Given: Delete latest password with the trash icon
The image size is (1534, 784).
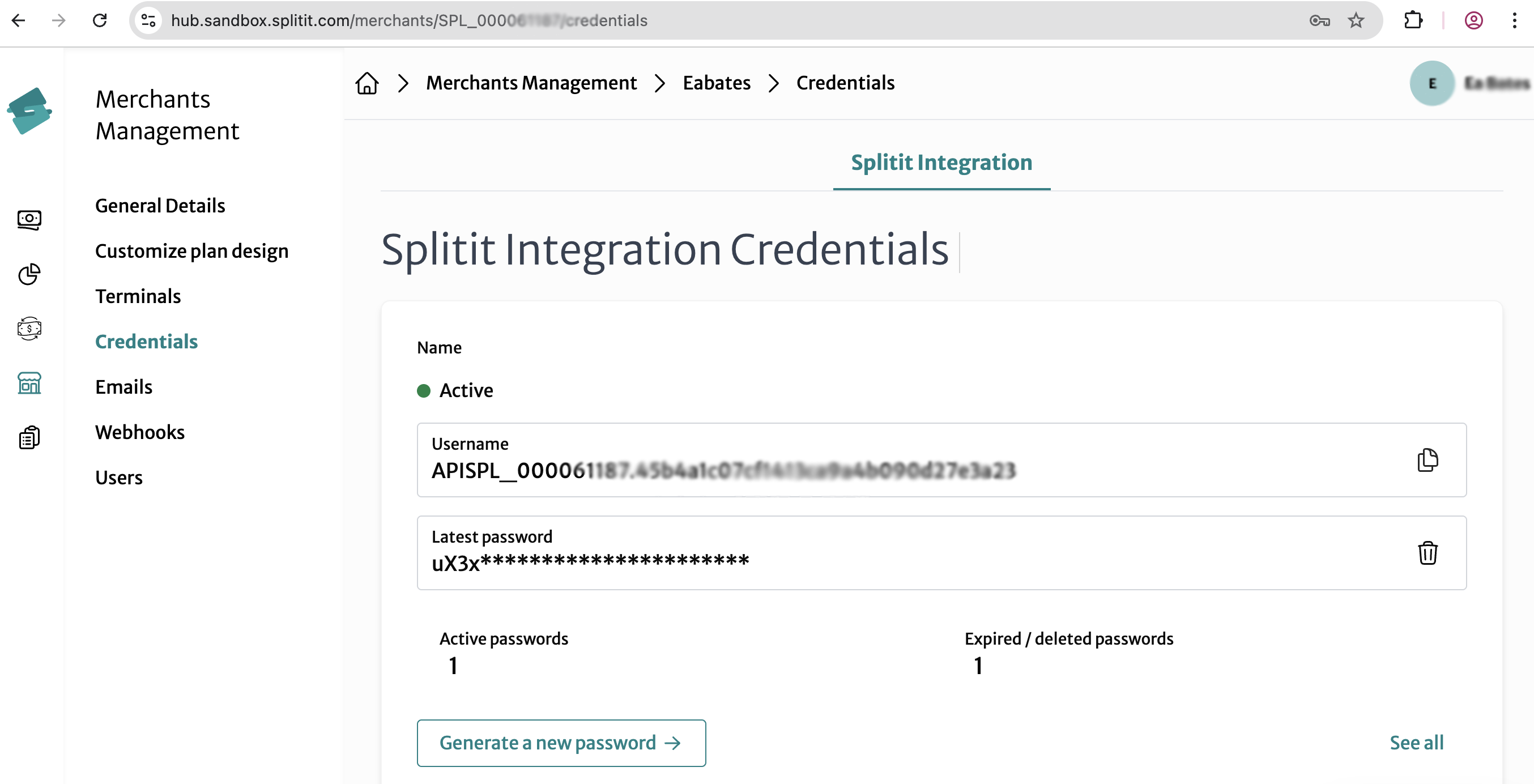Looking at the screenshot, I should (x=1428, y=553).
